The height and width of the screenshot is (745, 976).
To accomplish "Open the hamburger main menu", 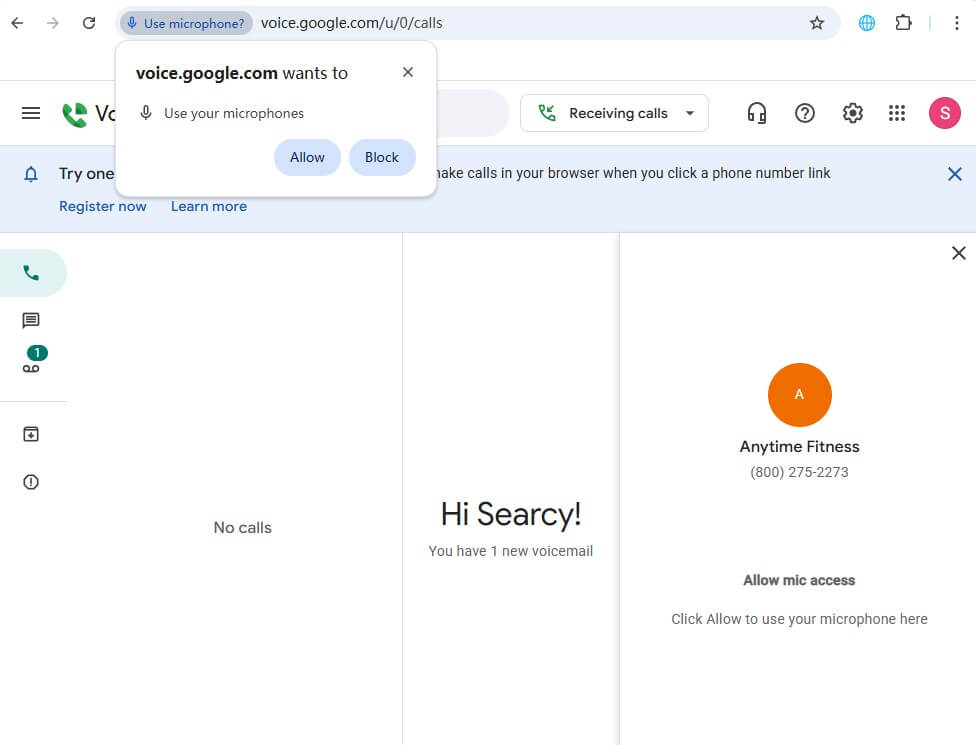I will (30, 113).
